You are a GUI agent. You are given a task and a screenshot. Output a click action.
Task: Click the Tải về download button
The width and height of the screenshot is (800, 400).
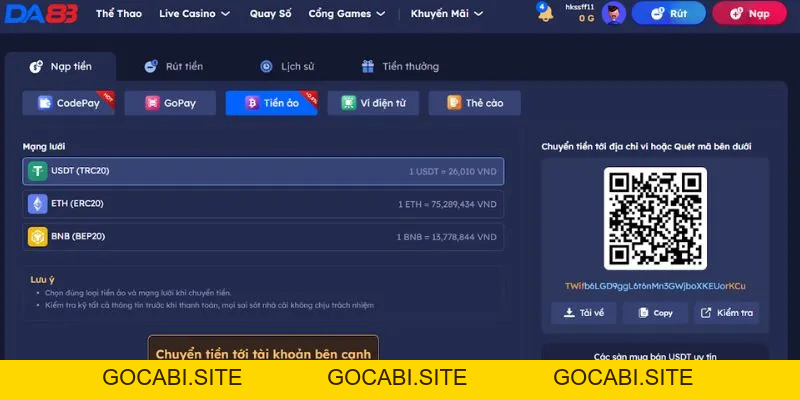584,313
